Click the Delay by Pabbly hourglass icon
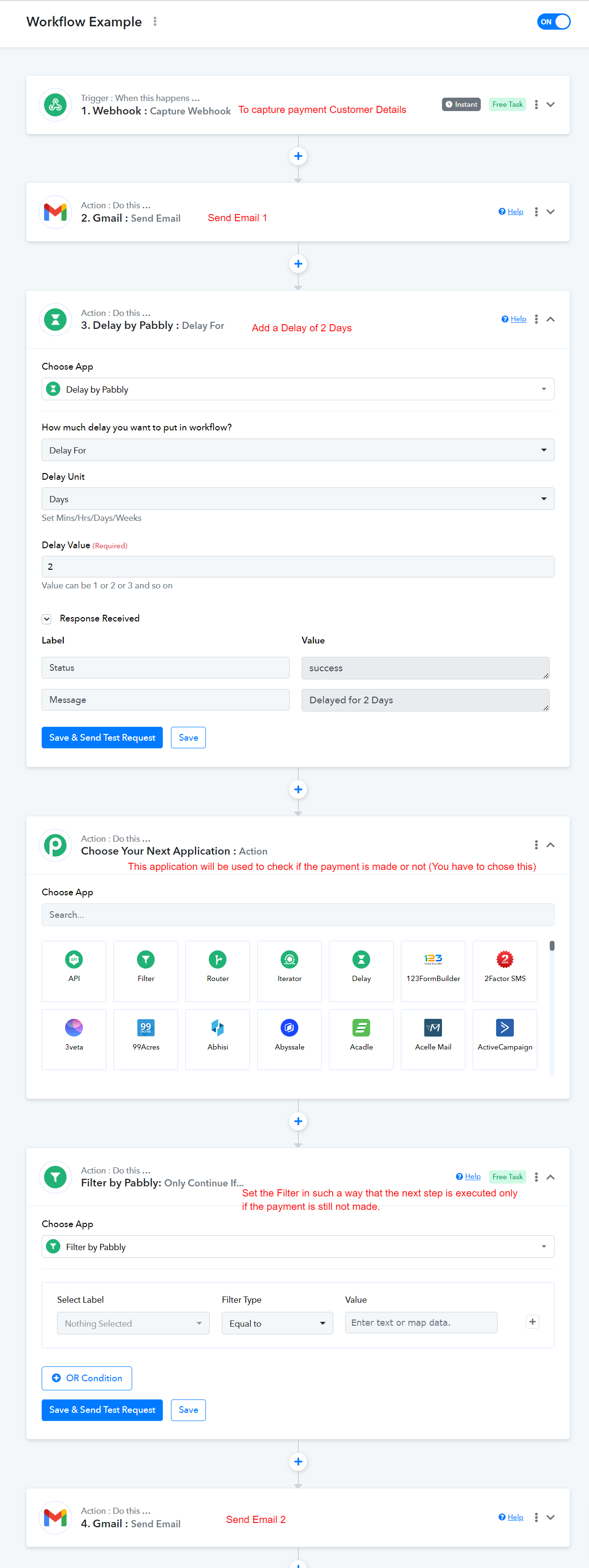This screenshot has height=1568, width=589. (x=56, y=319)
